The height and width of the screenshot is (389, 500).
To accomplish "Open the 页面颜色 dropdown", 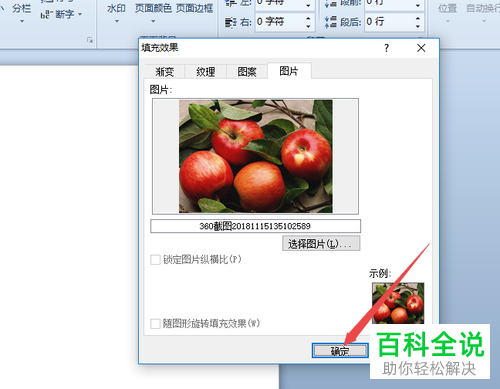I will click(153, 13).
